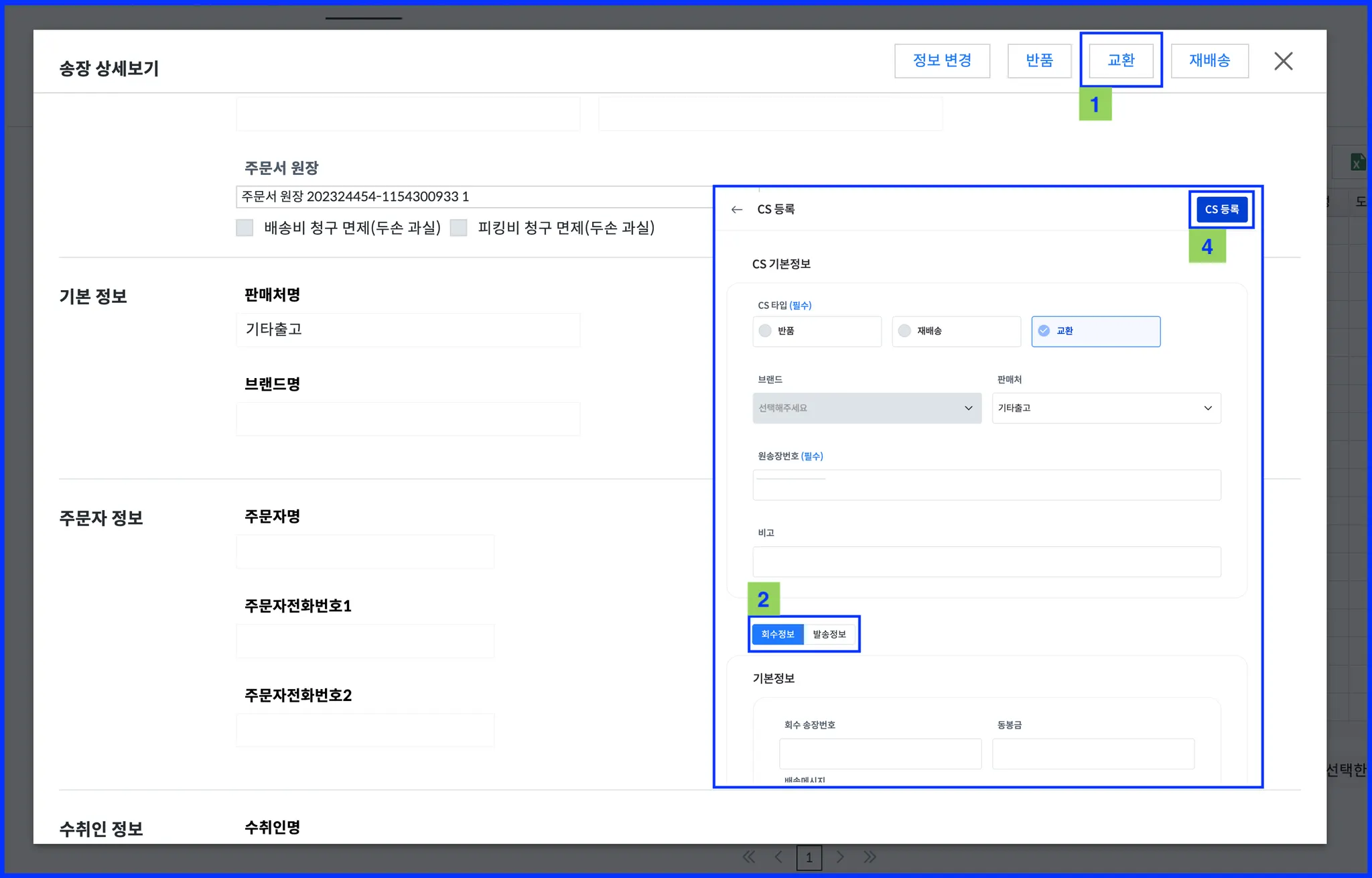Check 배송비 청구 면제 checkbox
The height and width of the screenshot is (878, 1372).
(245, 228)
